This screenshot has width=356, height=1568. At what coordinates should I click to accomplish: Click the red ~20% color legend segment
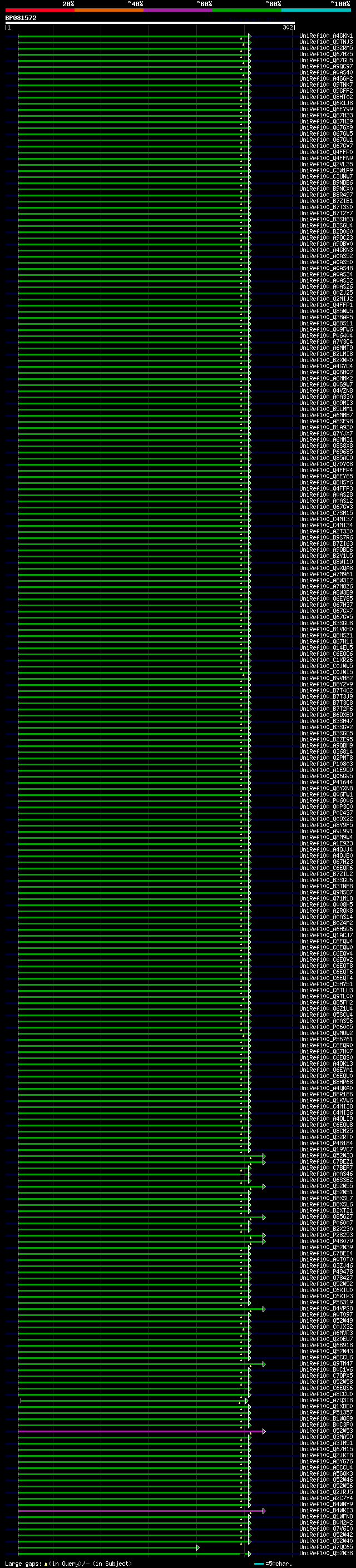[40, 10]
